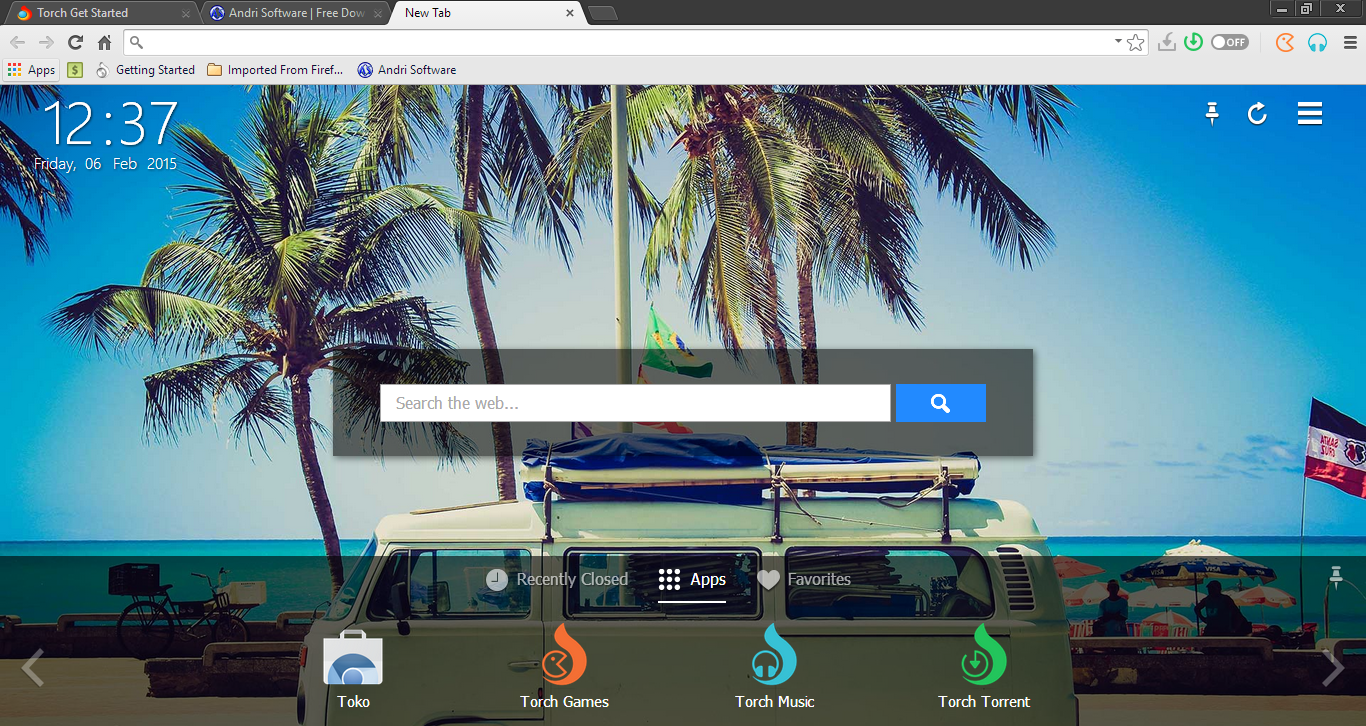The image size is (1366, 726).
Task: Expand the address bar dropdown arrow
Action: point(1118,42)
